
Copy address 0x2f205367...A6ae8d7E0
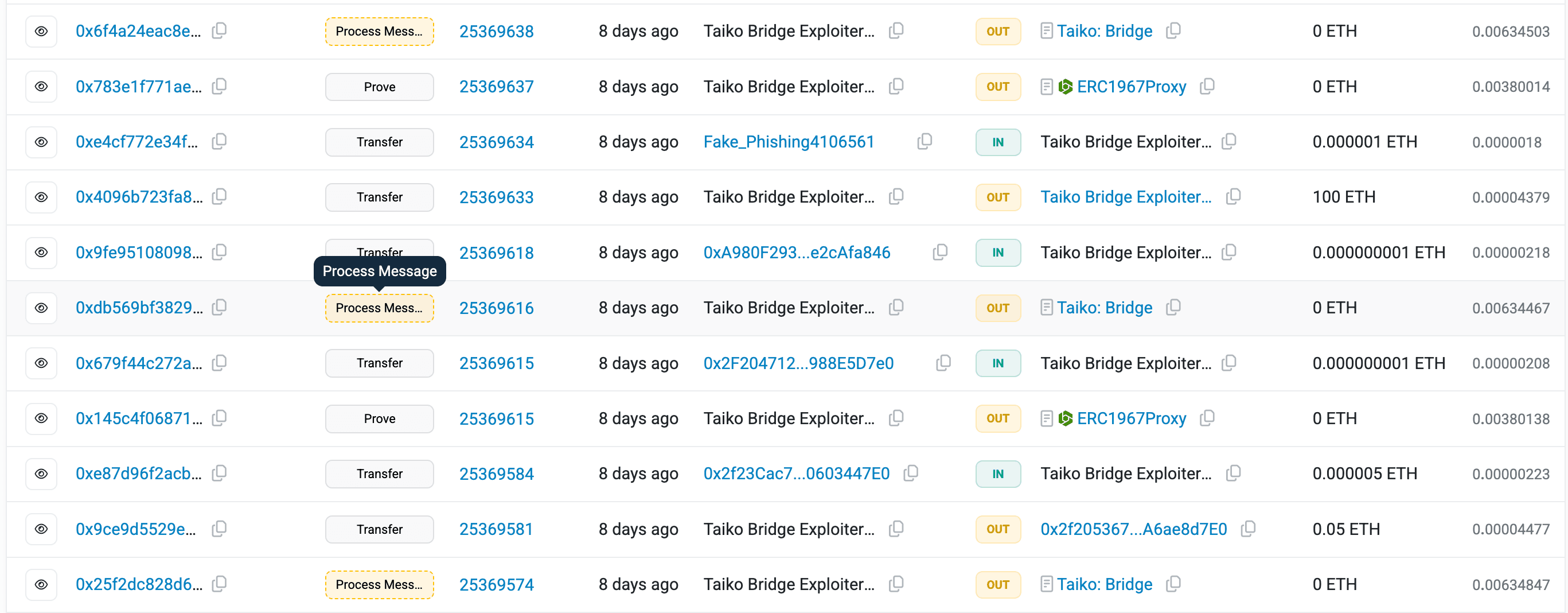click(1248, 528)
